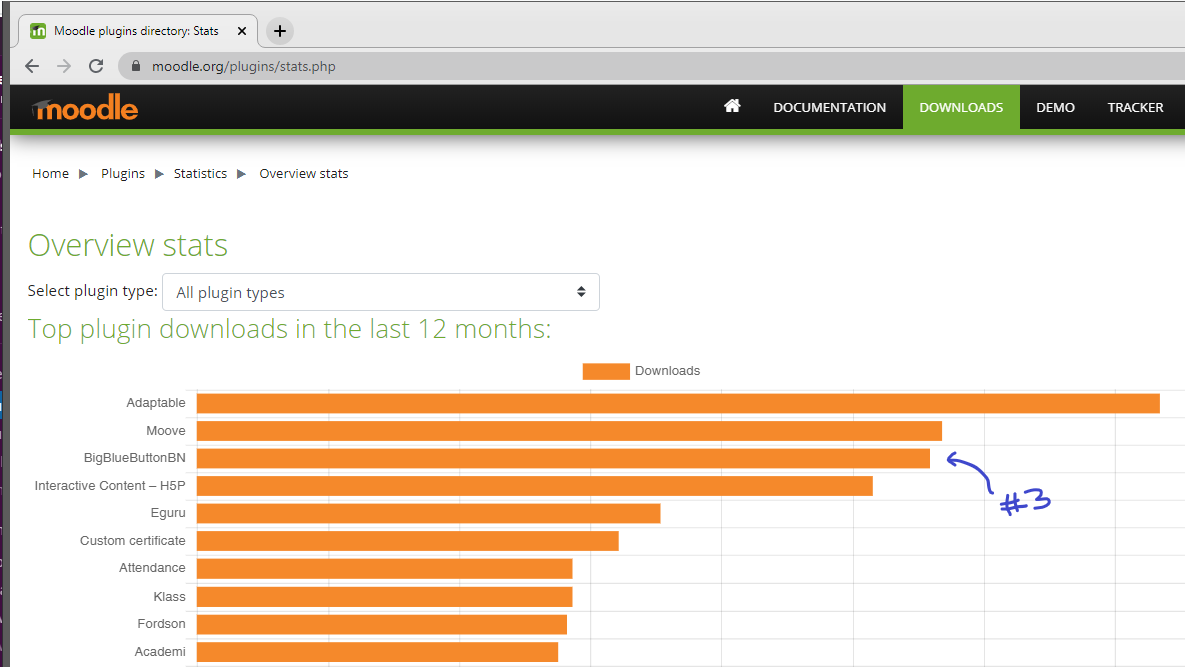Screen dimensions: 1185x667
Task: Click the Custom certificate axis label
Action: pyautogui.click(x=133, y=541)
